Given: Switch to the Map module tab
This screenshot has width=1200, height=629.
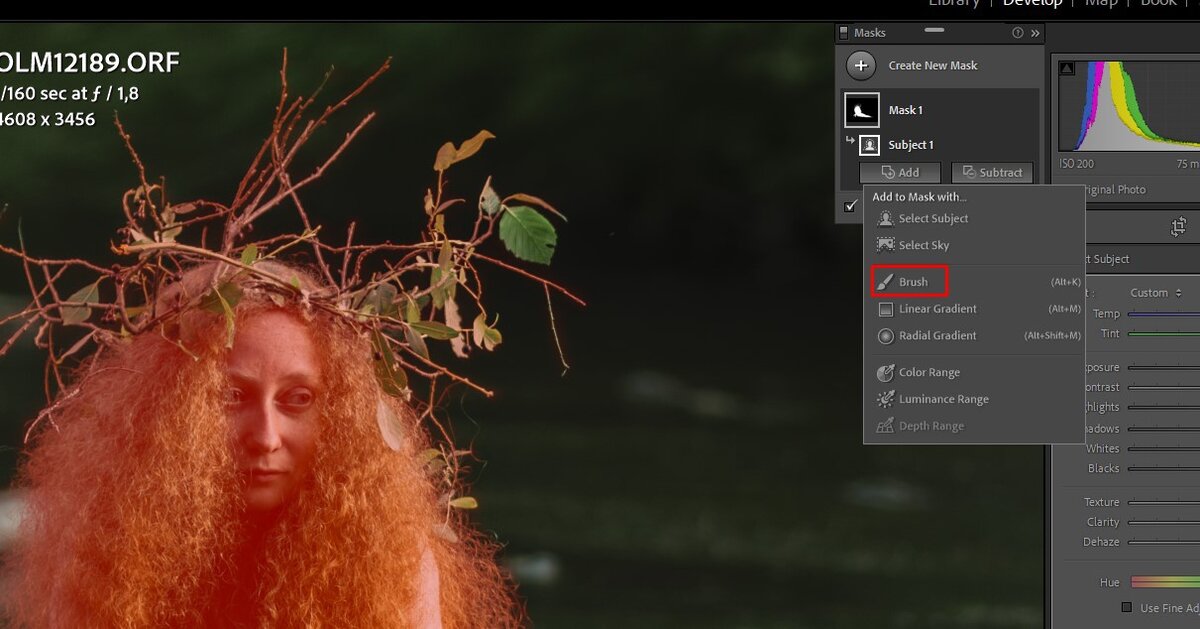Looking at the screenshot, I should pos(1101,4).
